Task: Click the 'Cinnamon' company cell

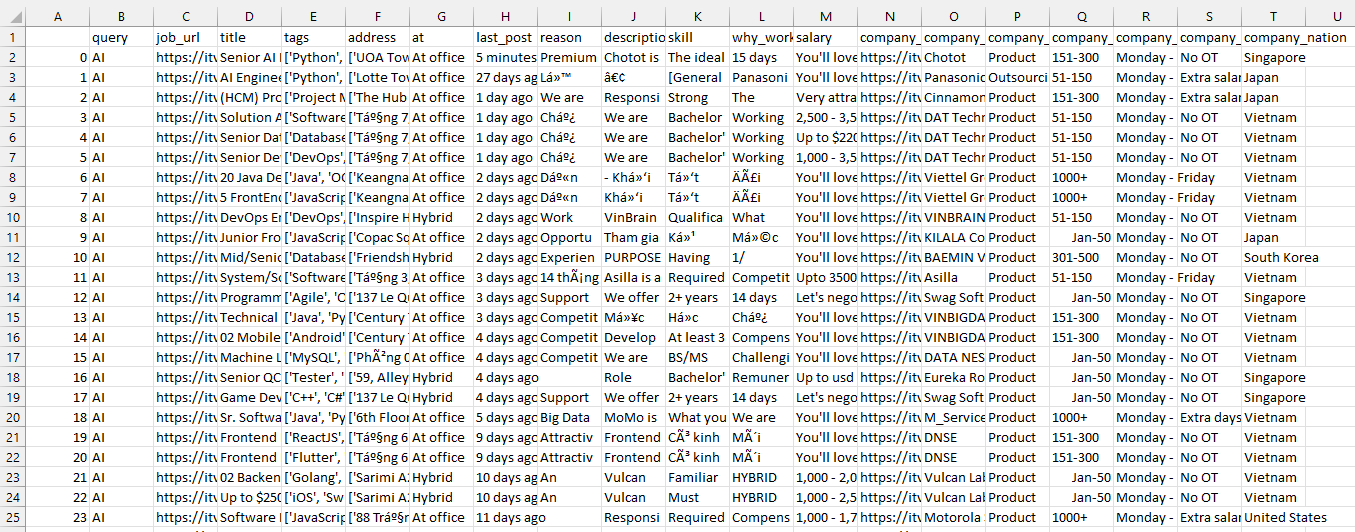Action: 953,97
